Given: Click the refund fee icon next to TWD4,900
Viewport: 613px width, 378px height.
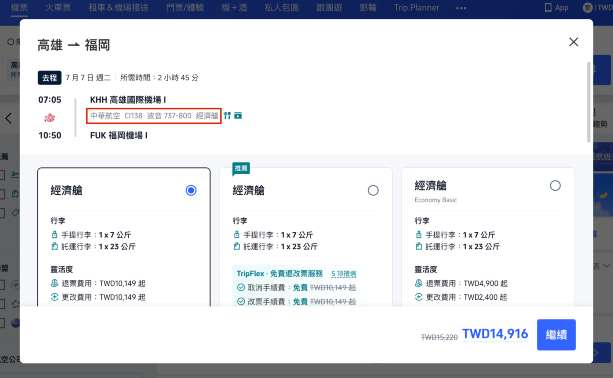Looking at the screenshot, I should [x=419, y=283].
